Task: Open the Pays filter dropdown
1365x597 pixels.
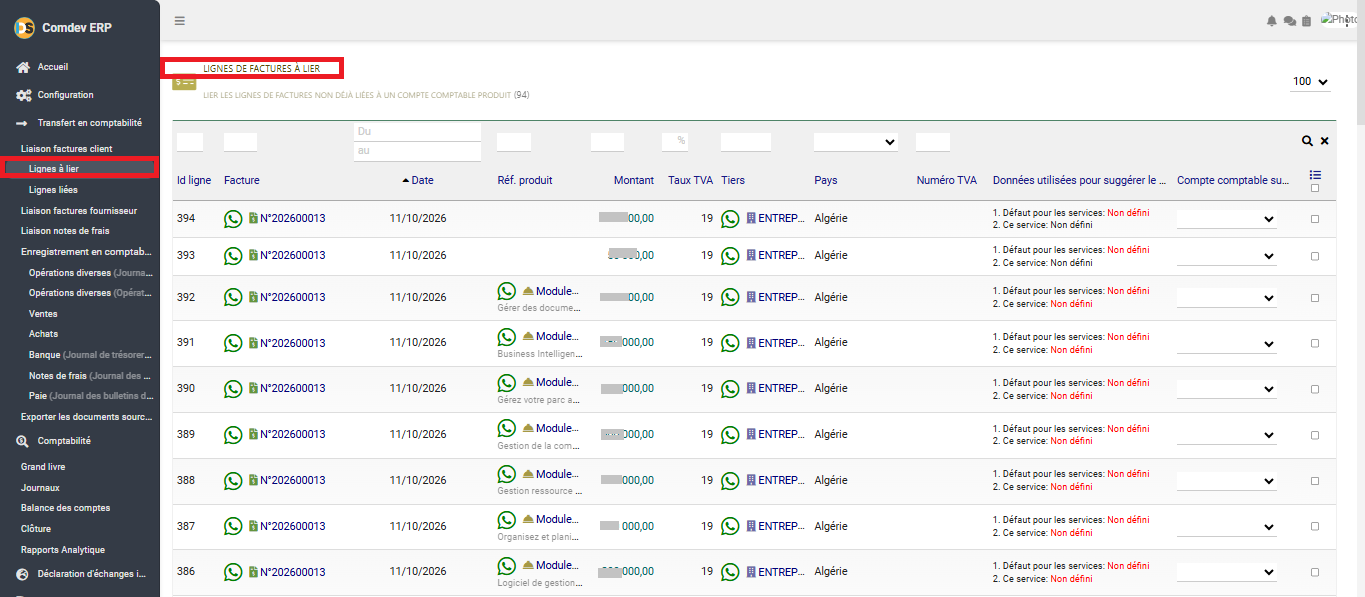Action: click(856, 142)
